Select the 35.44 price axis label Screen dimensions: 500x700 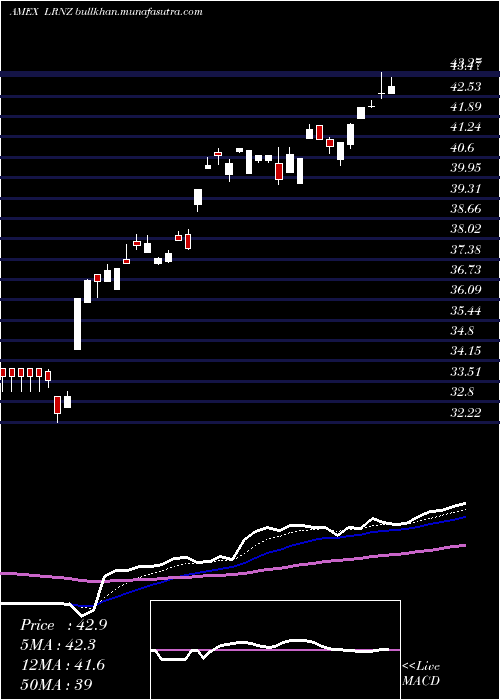pyautogui.click(x=466, y=311)
